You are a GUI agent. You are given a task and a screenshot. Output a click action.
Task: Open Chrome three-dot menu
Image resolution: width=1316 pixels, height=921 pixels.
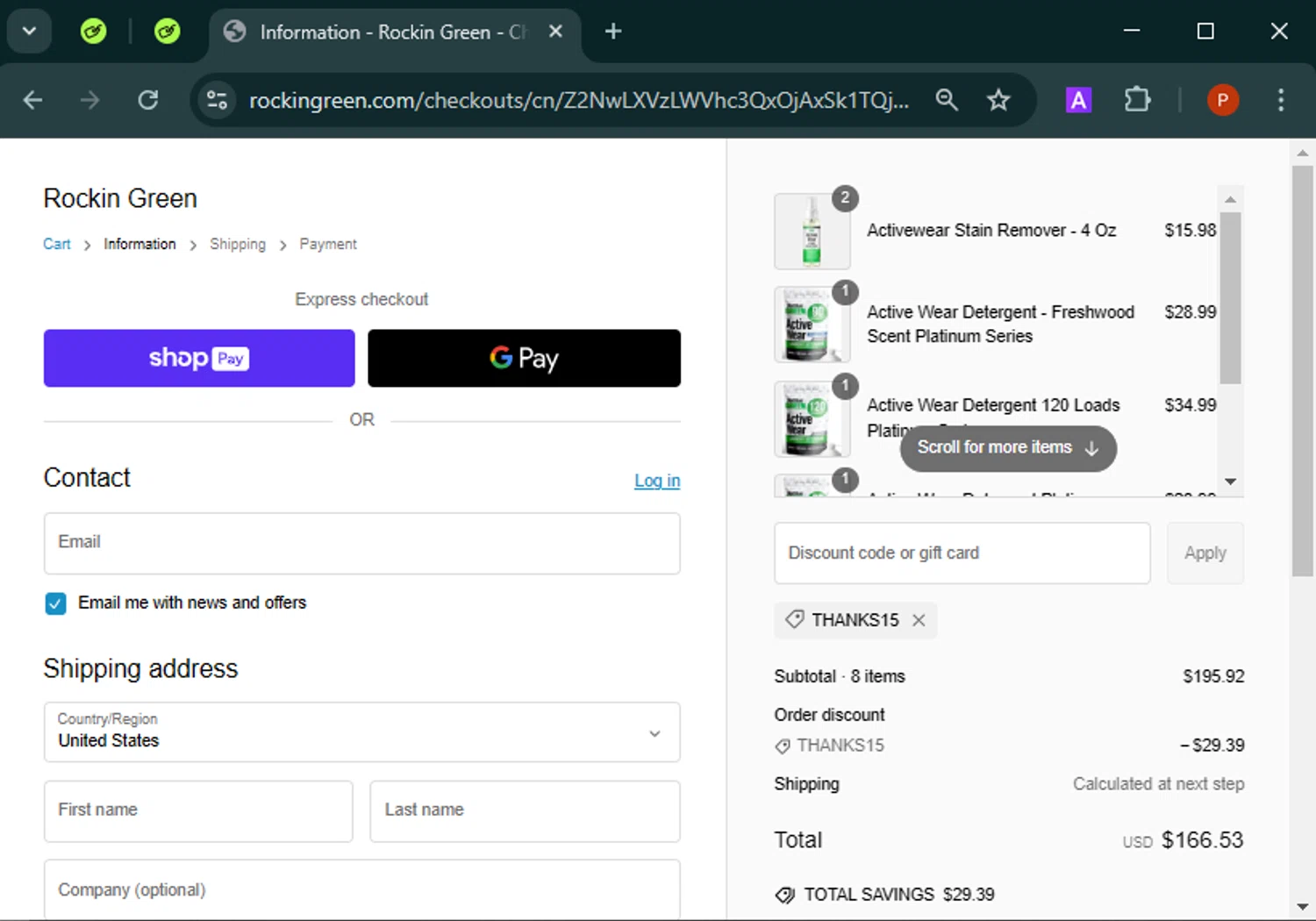point(1281,100)
